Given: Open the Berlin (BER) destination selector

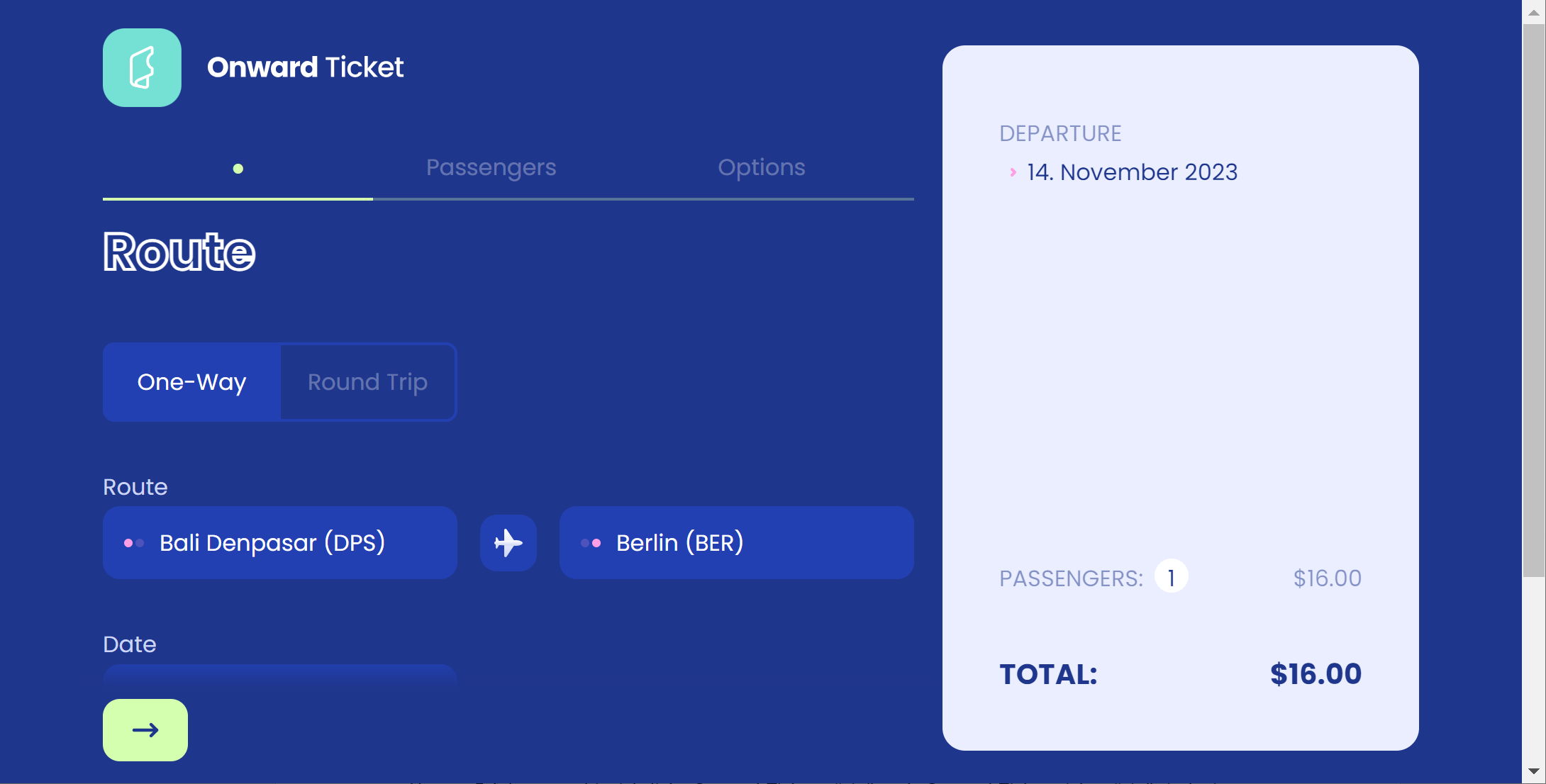Looking at the screenshot, I should [736, 543].
